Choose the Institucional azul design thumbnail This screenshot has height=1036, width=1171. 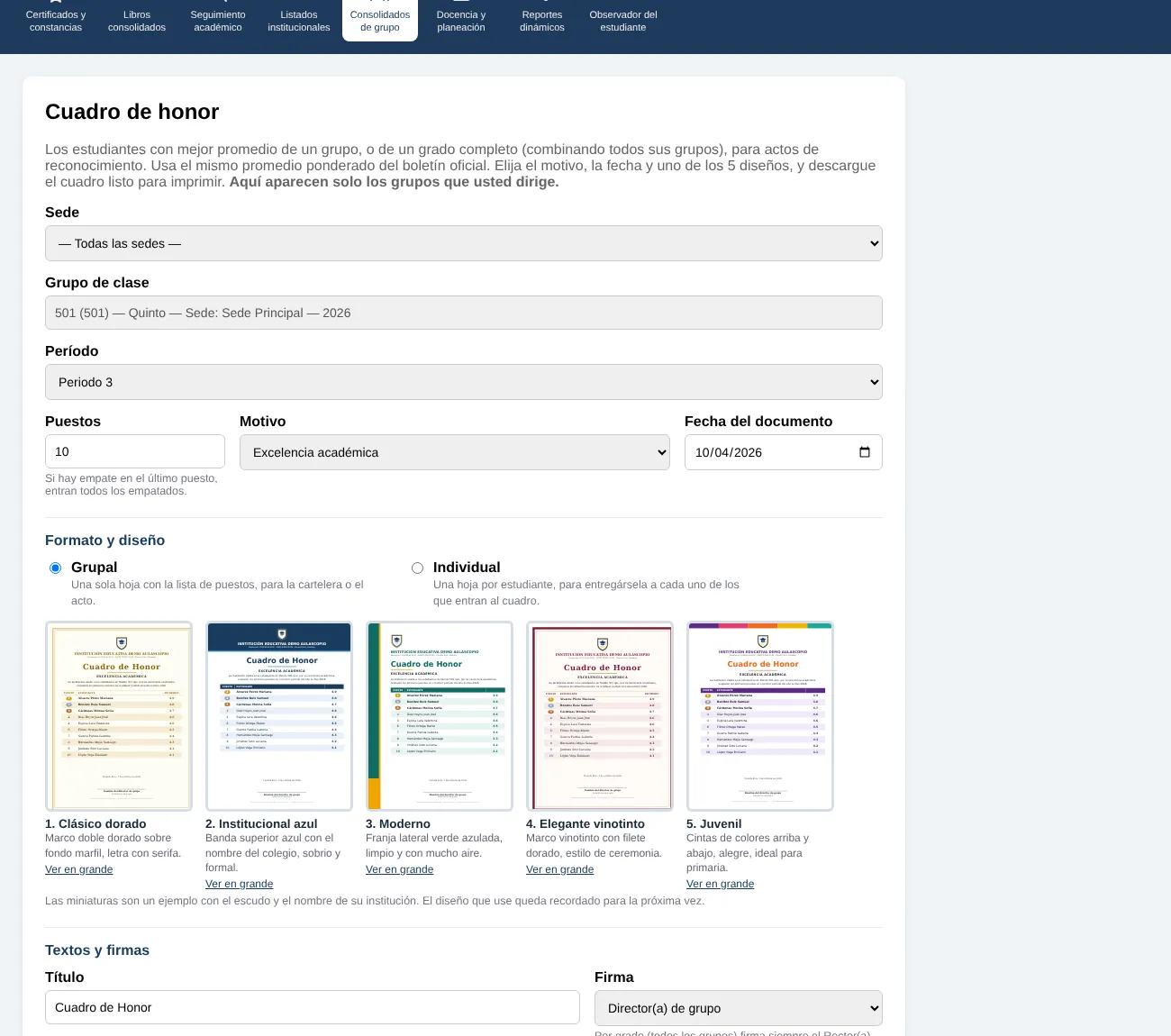tap(279, 716)
